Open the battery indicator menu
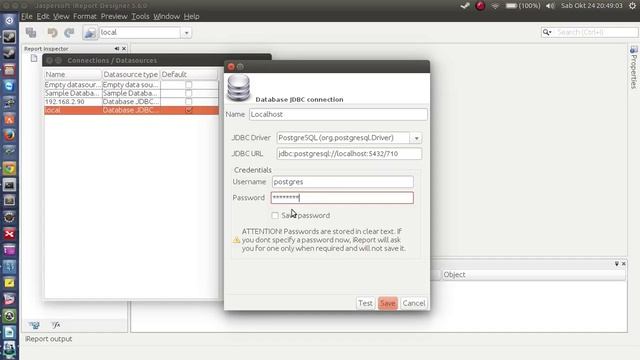 (523, 6)
